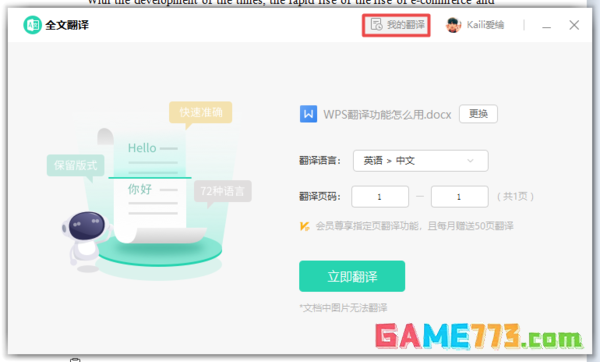Click 更换 to change the document
Viewport: 600px width, 362px height.
pos(478,114)
